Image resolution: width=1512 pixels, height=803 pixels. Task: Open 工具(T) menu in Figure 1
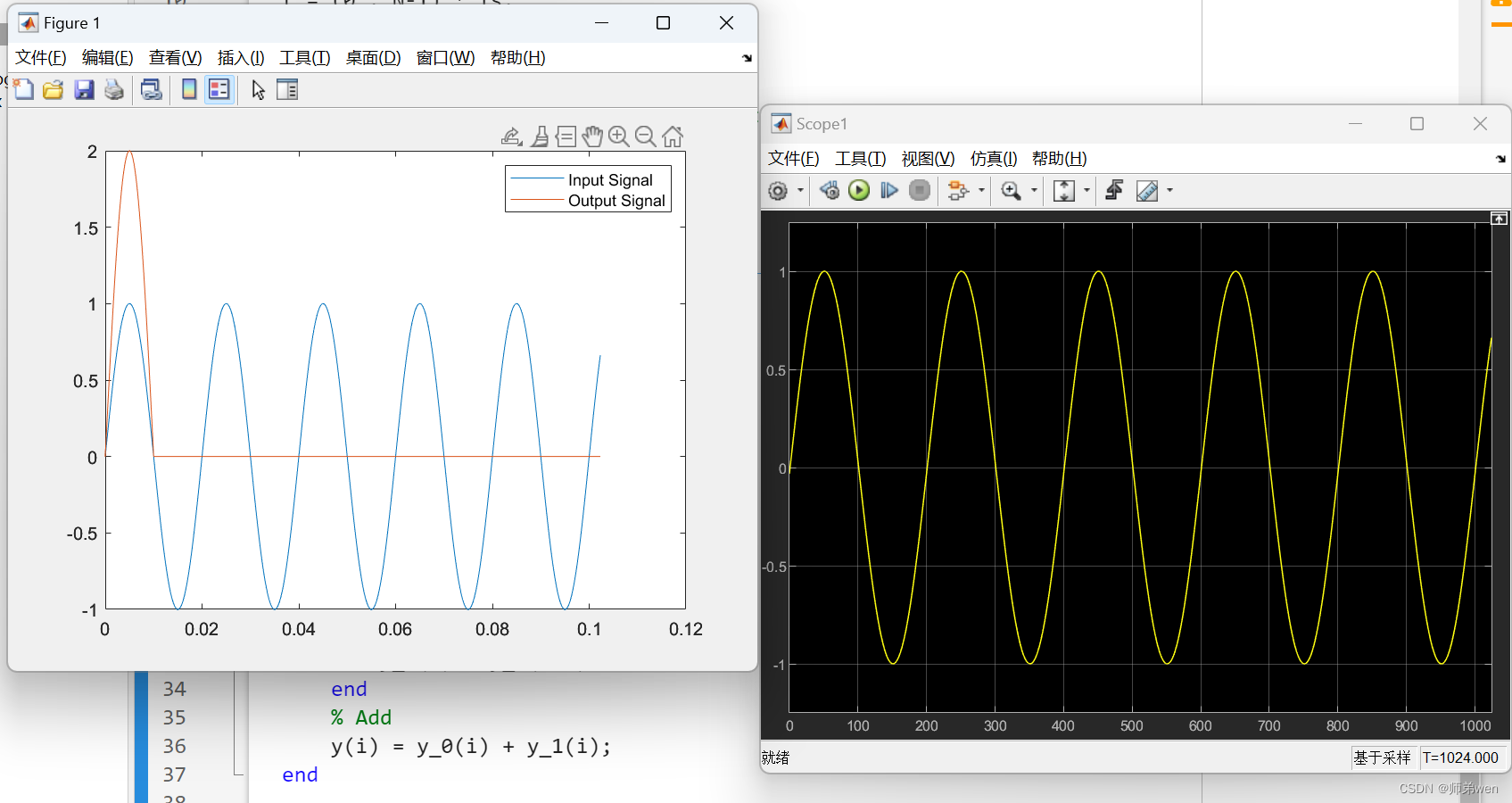click(305, 58)
